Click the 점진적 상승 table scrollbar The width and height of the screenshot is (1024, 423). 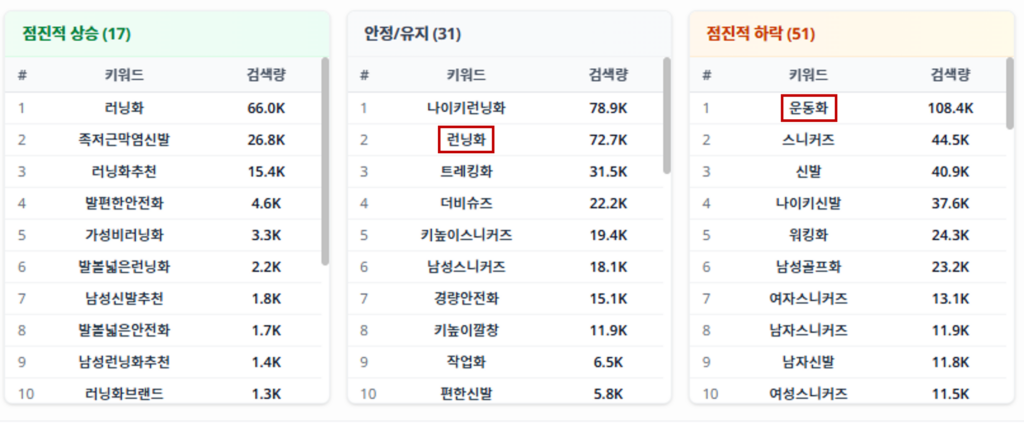[x=325, y=160]
